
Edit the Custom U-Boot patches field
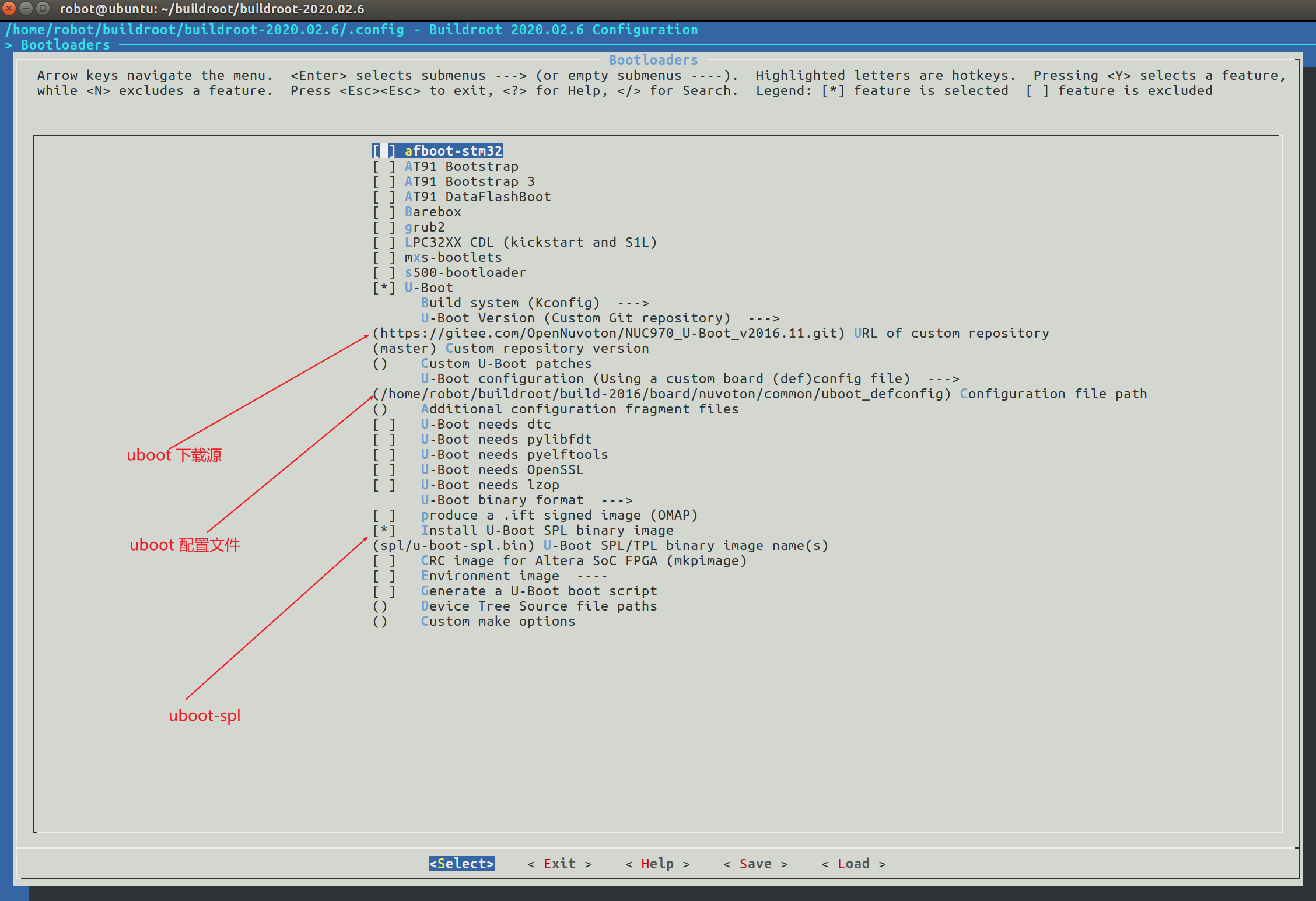pos(482,363)
